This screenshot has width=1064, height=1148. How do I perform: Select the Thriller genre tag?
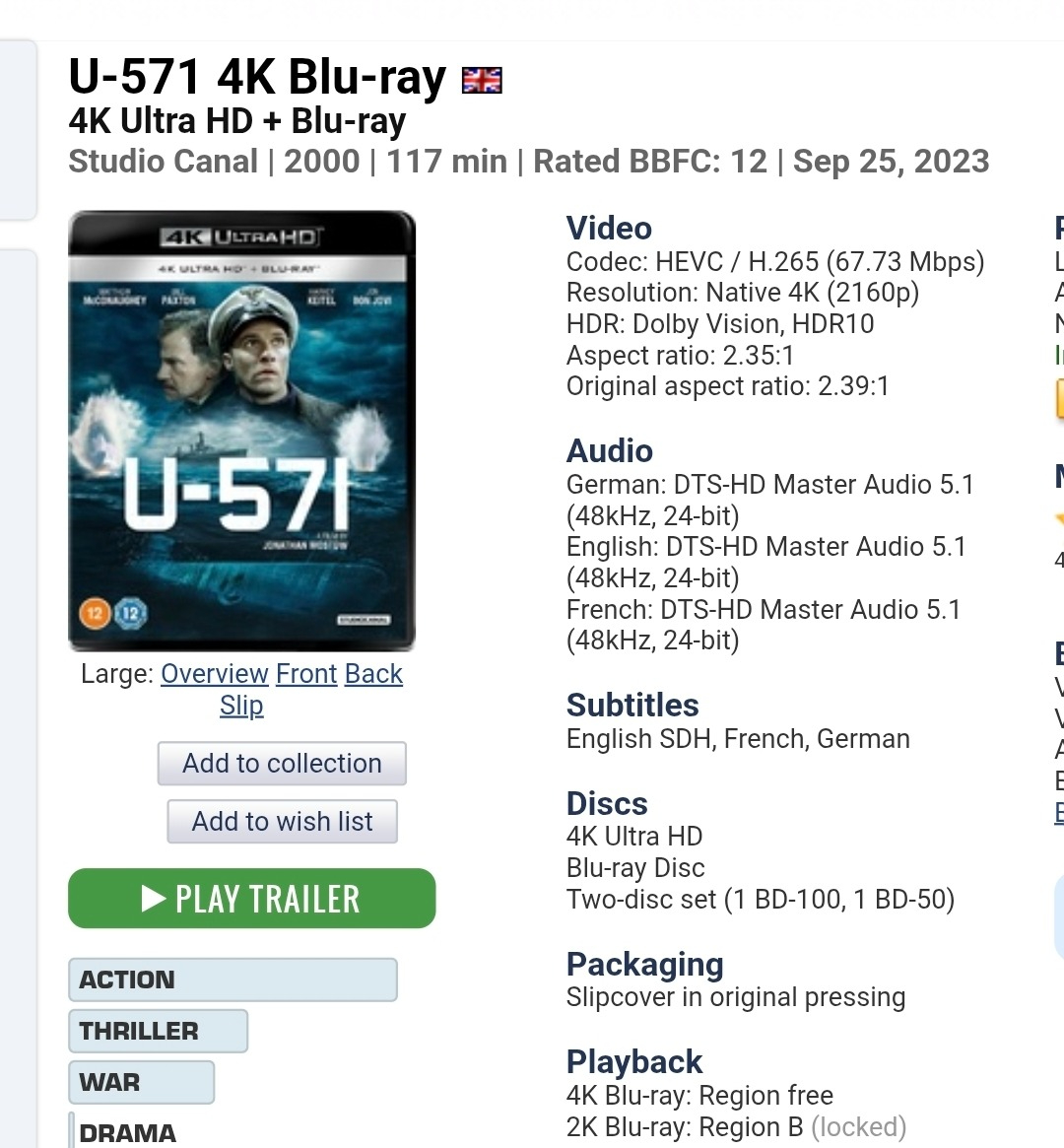[158, 1031]
